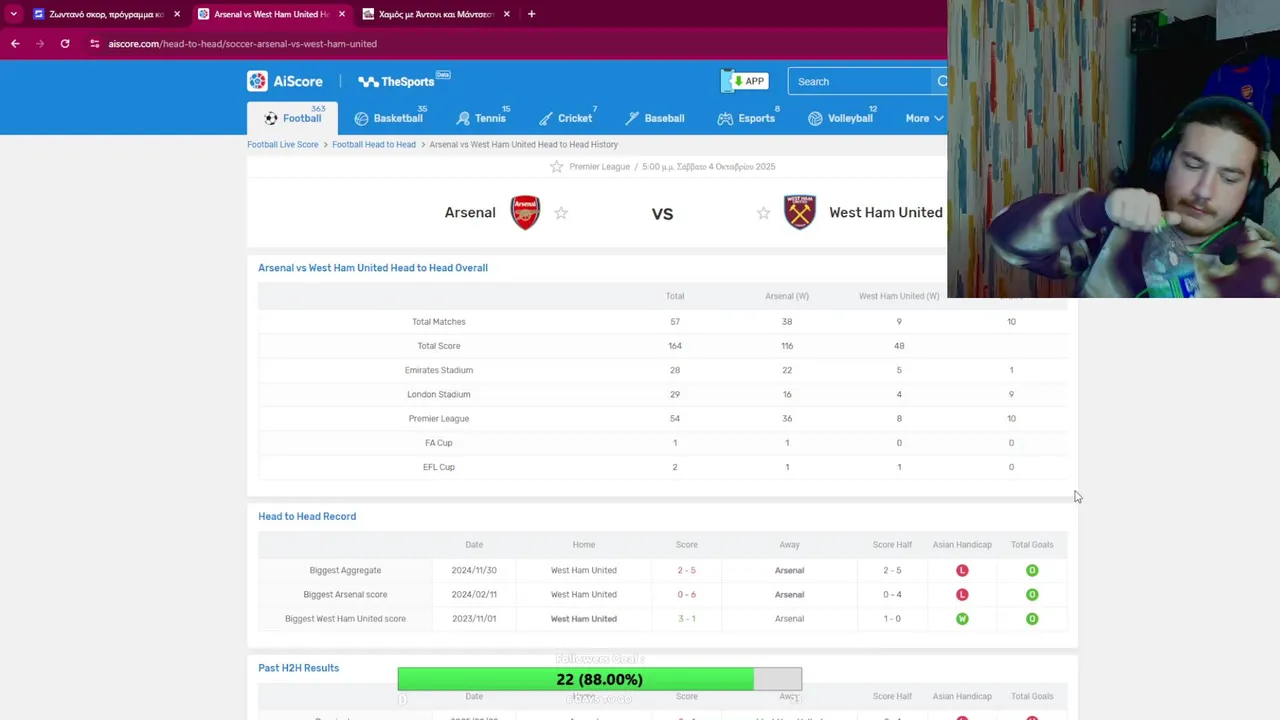Reload the page
The height and width of the screenshot is (720, 1280).
pyautogui.click(x=65, y=43)
